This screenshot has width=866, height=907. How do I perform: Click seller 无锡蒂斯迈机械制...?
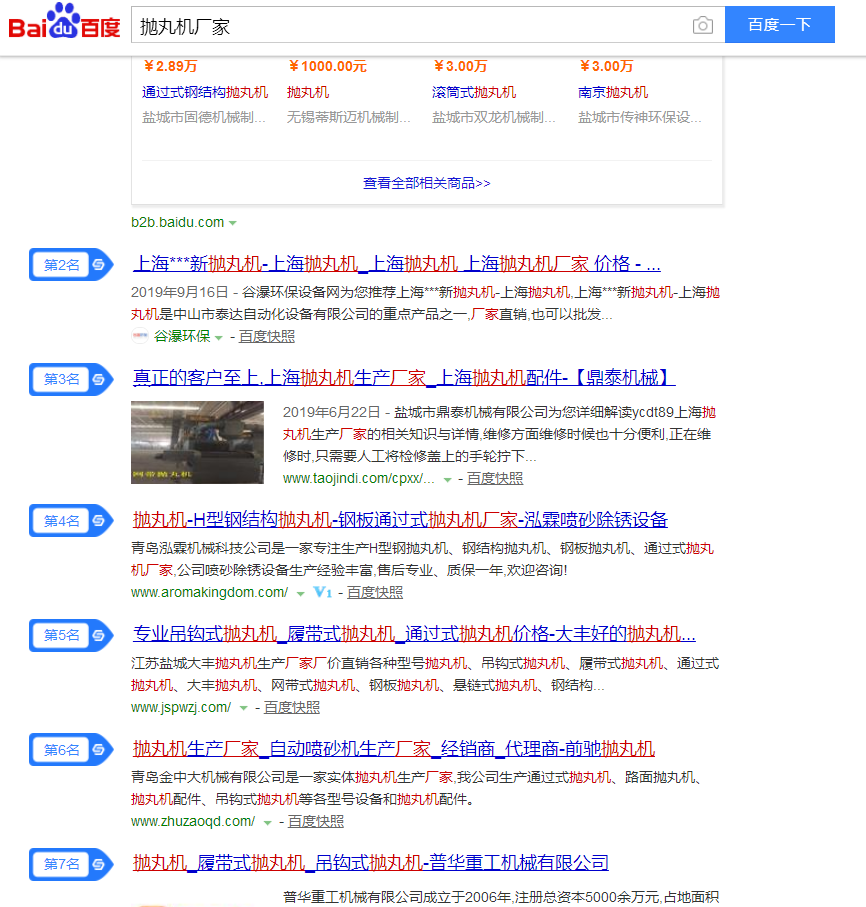(x=348, y=117)
